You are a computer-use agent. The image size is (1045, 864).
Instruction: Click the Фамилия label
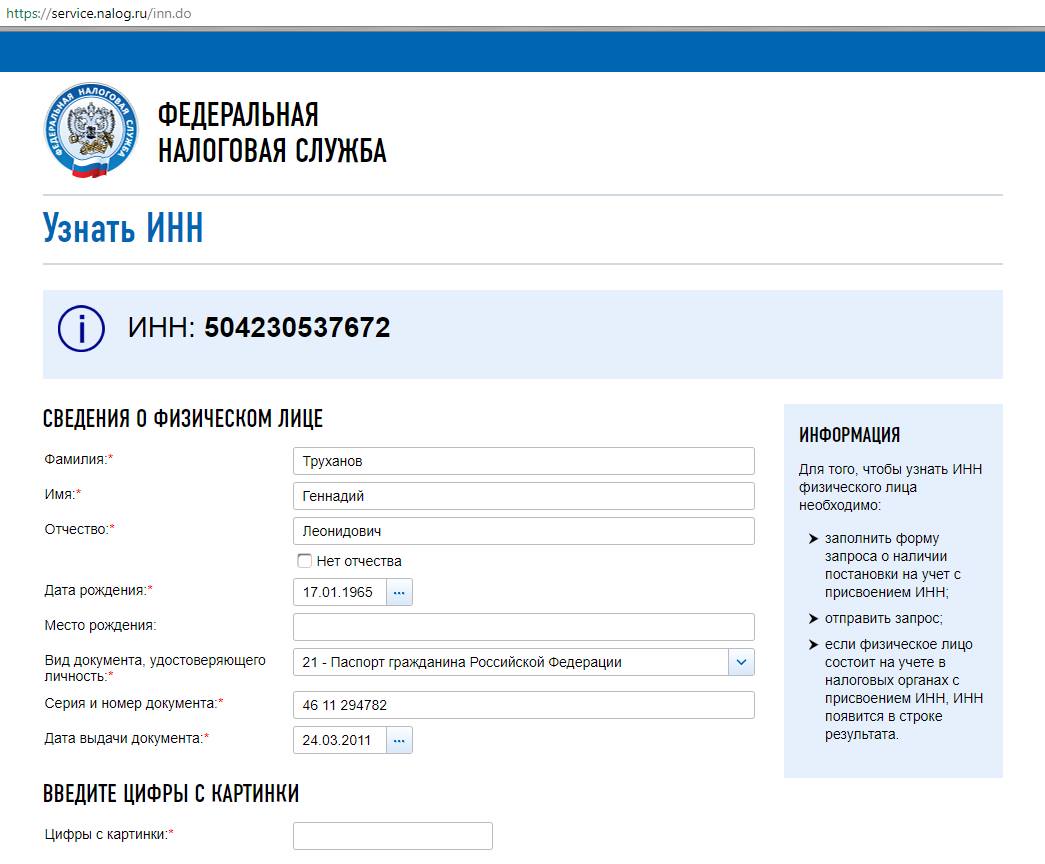point(79,459)
